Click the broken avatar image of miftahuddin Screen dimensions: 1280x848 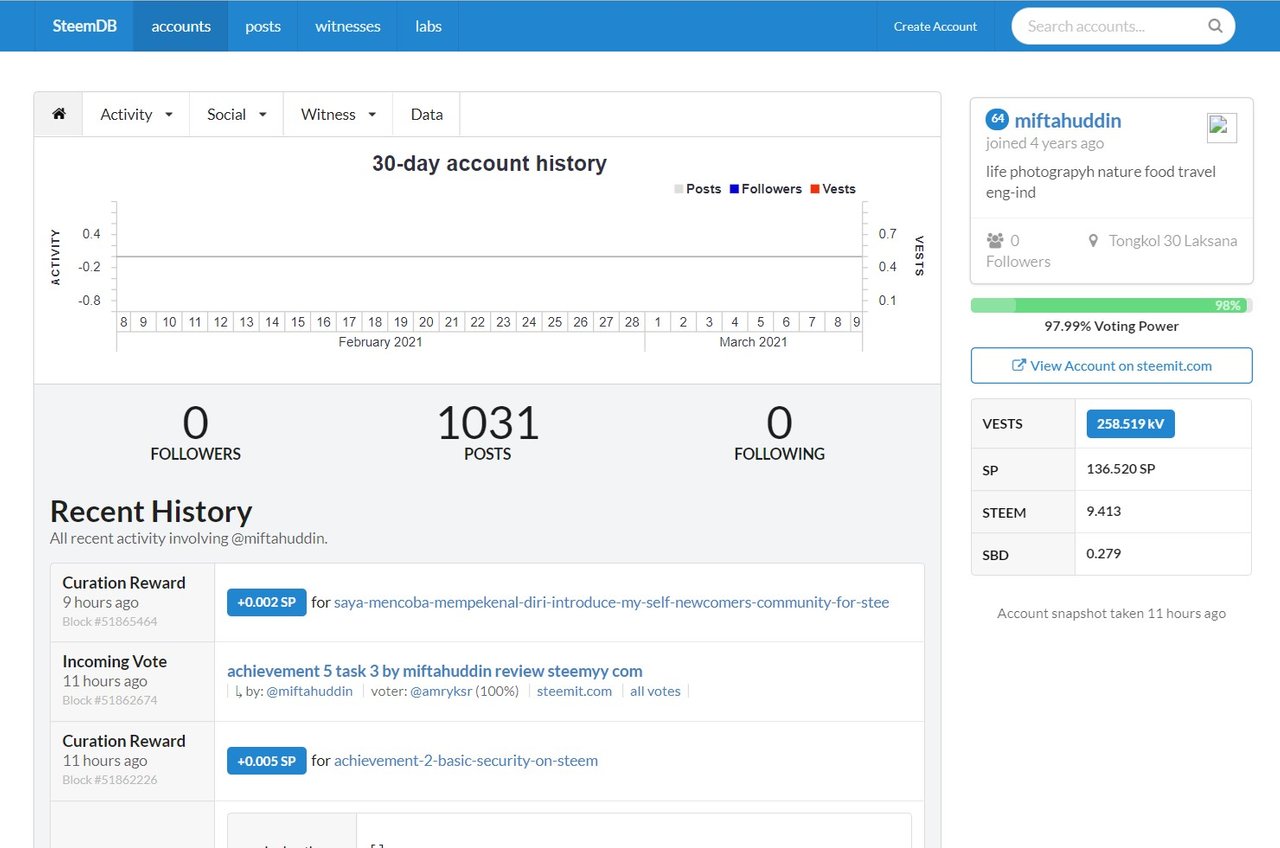pos(1222,128)
